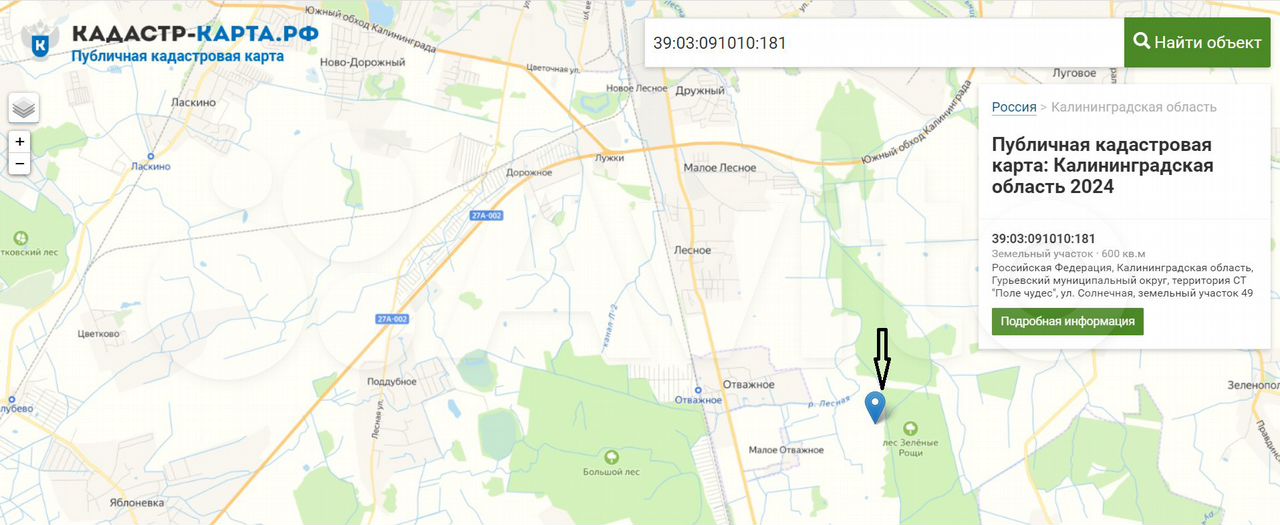
Task: Click cadastral number 39:03:091010:181 in info panel
Action: pos(1044,239)
